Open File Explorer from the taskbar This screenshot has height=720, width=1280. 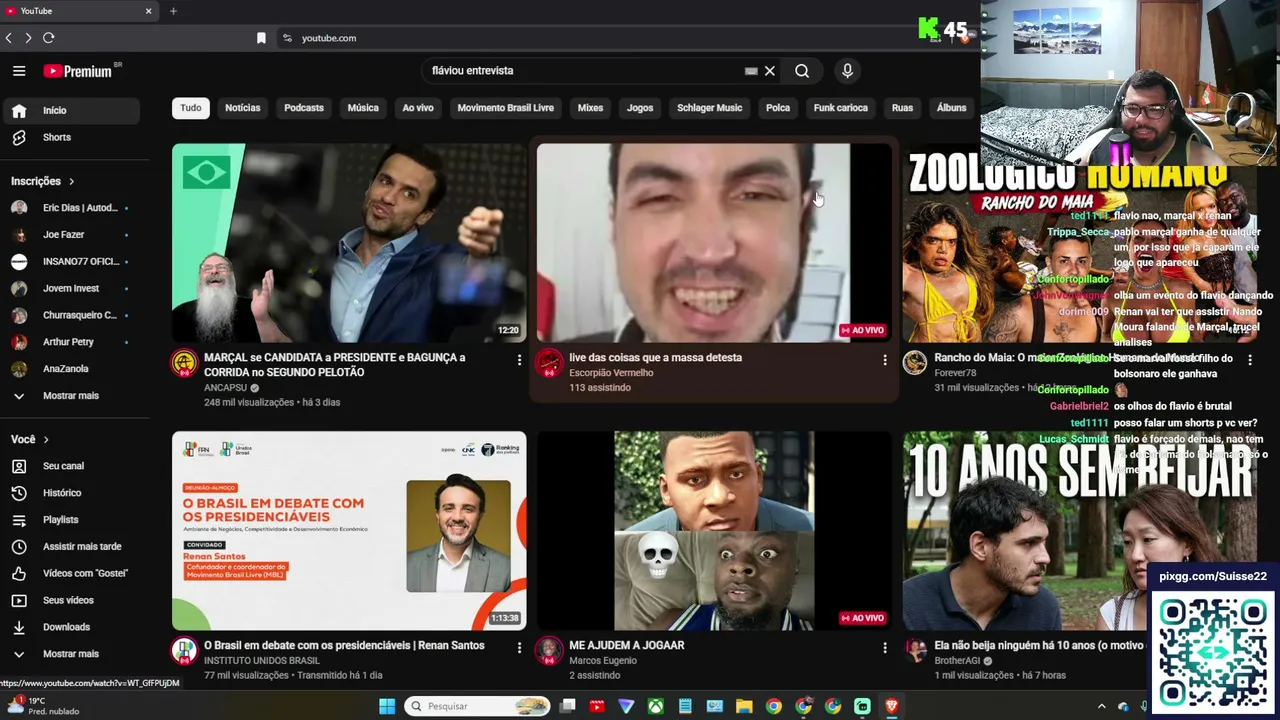[x=744, y=706]
